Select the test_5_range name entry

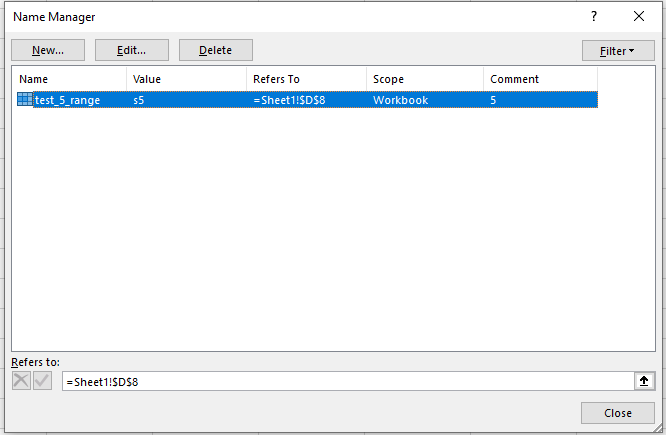pos(68,100)
